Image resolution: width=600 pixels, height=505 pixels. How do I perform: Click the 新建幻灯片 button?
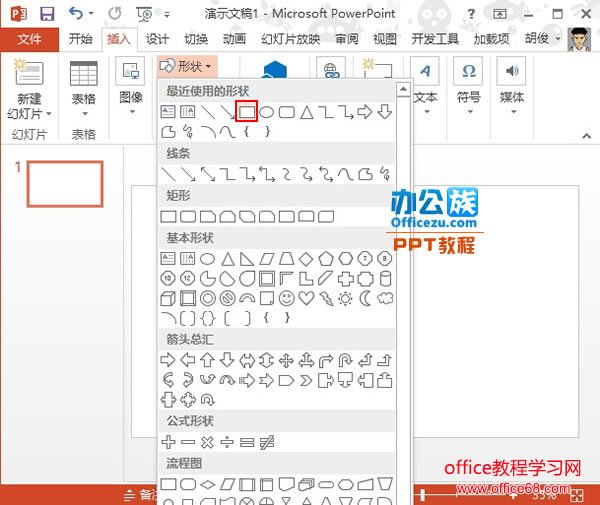[x=29, y=90]
